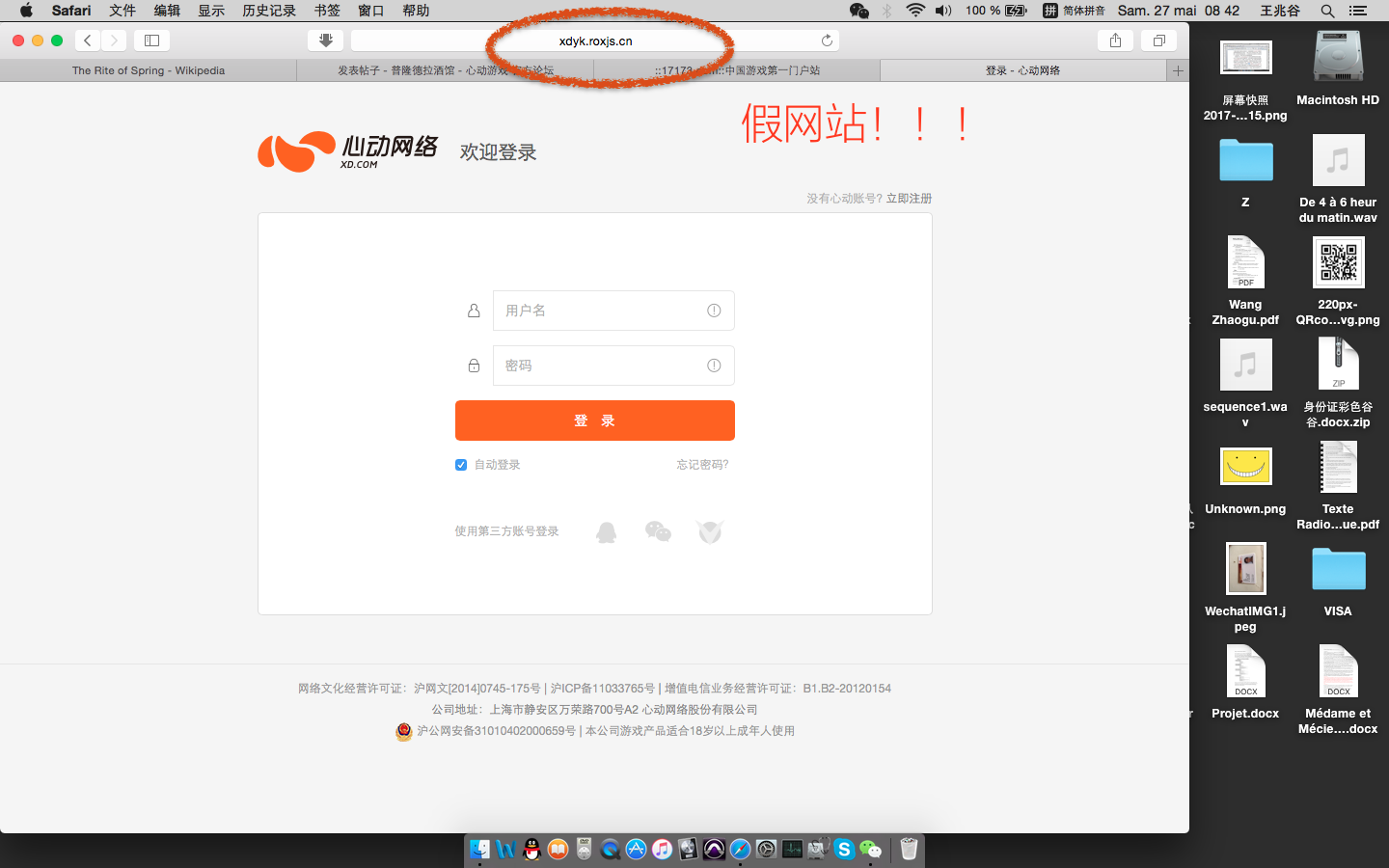Click the 忘记密码? link
Image resolution: width=1389 pixels, height=868 pixels.
(702, 465)
